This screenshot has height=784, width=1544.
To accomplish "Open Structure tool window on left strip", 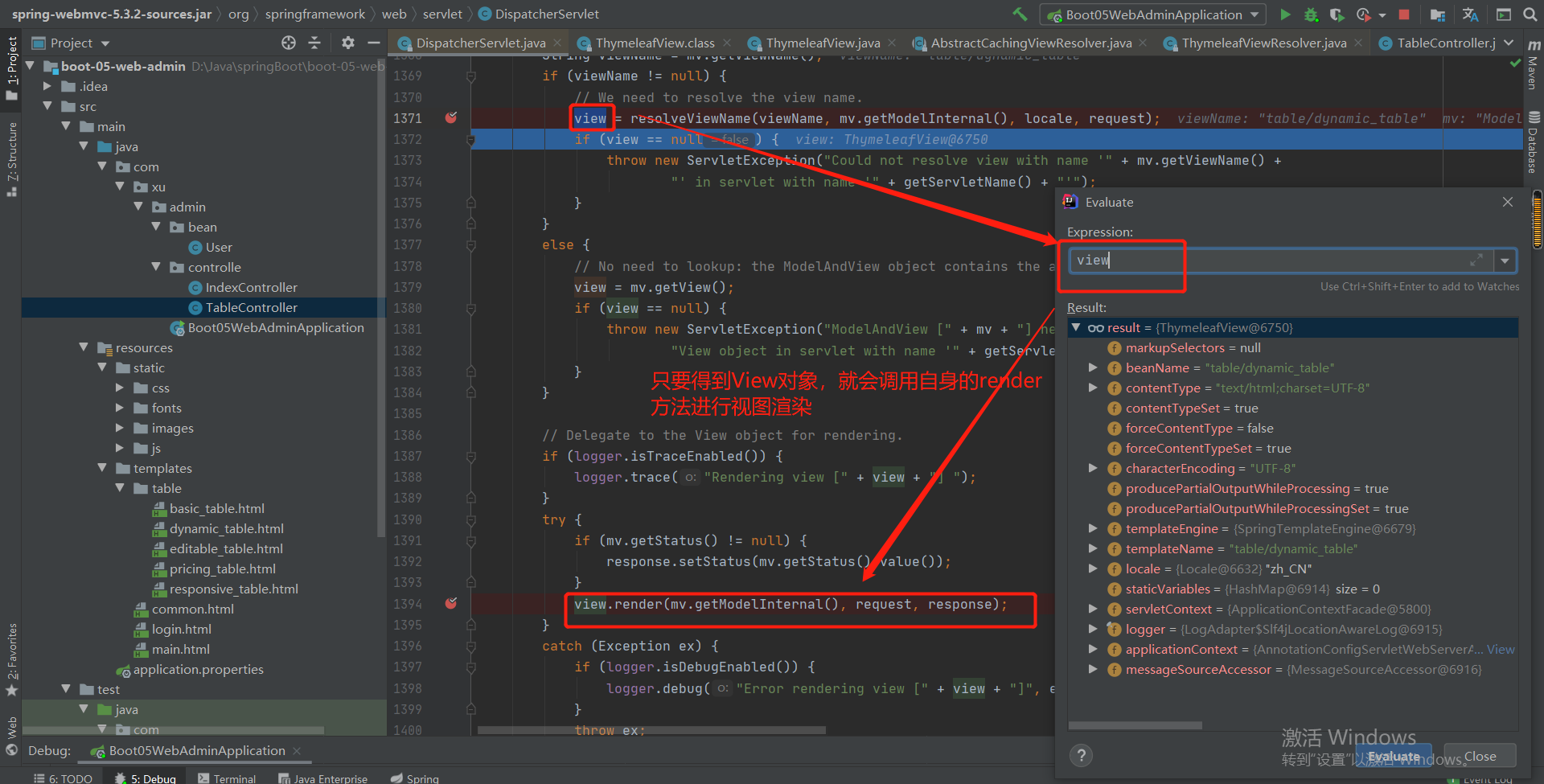I will click(11, 158).
